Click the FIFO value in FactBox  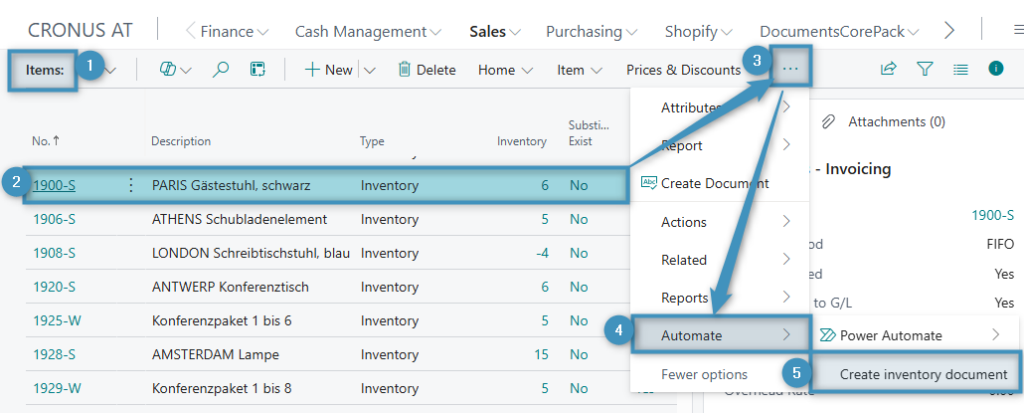tap(1000, 244)
